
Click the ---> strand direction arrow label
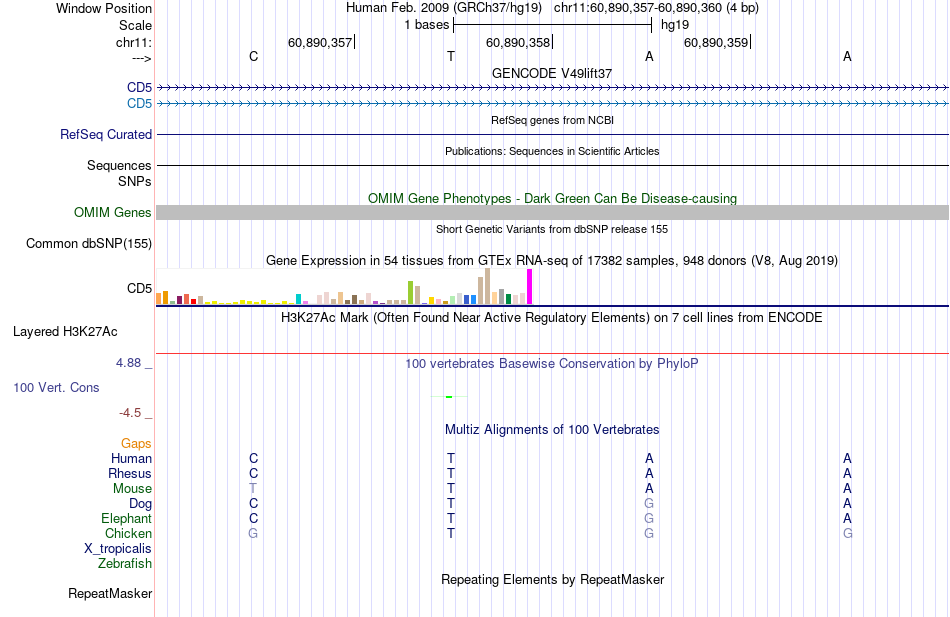pos(142,58)
